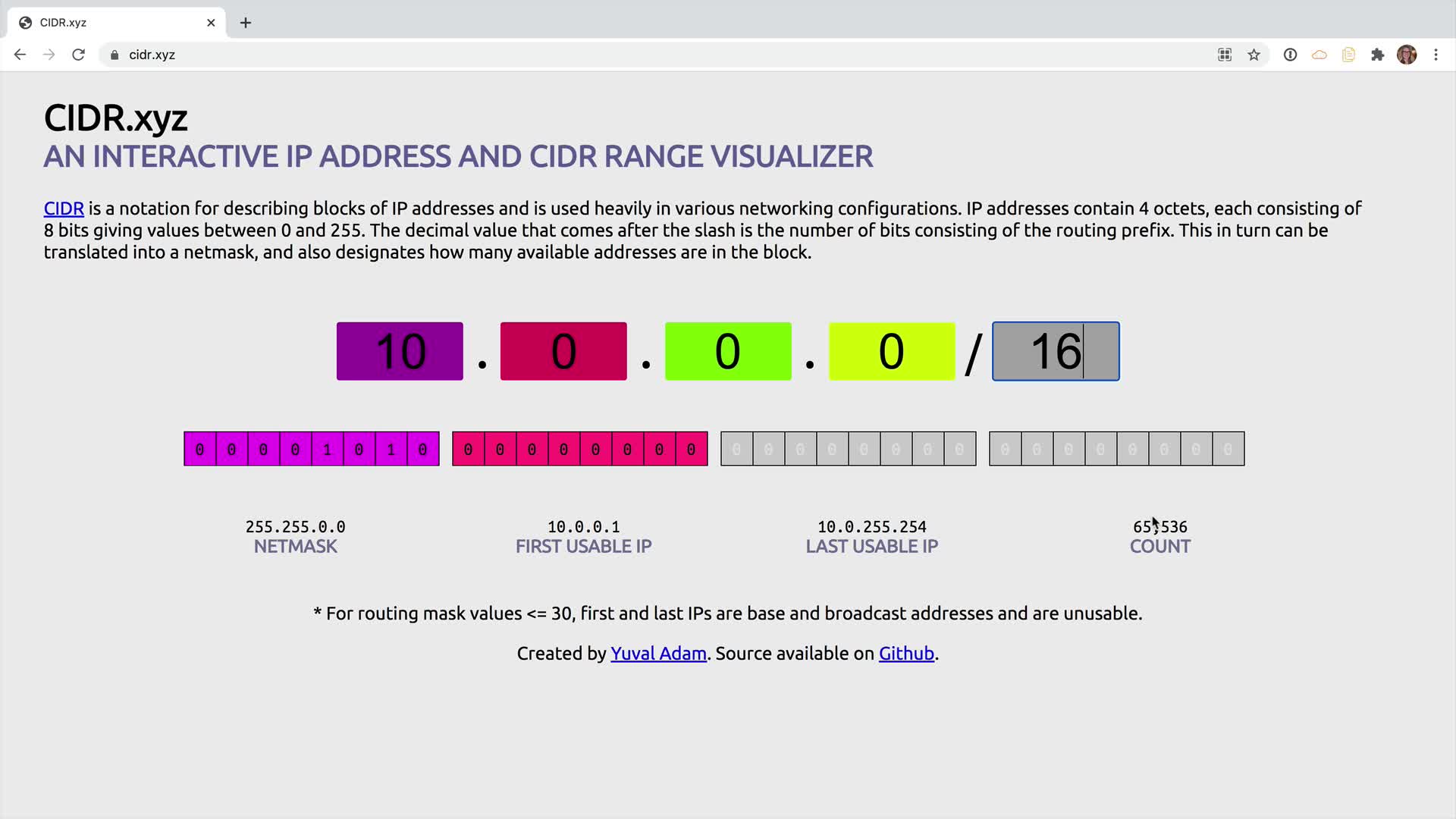Click the profile avatar icon
This screenshot has width=1456, height=819.
tap(1406, 55)
